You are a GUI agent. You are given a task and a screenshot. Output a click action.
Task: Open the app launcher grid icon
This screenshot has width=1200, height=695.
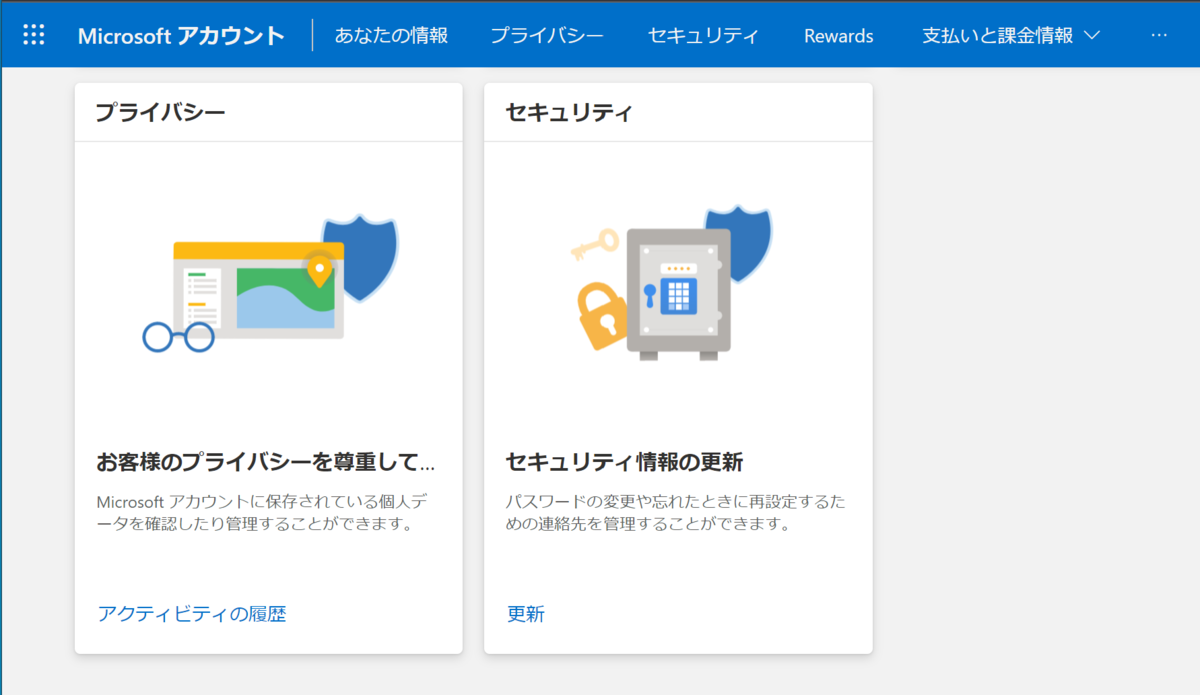pyautogui.click(x=33, y=34)
